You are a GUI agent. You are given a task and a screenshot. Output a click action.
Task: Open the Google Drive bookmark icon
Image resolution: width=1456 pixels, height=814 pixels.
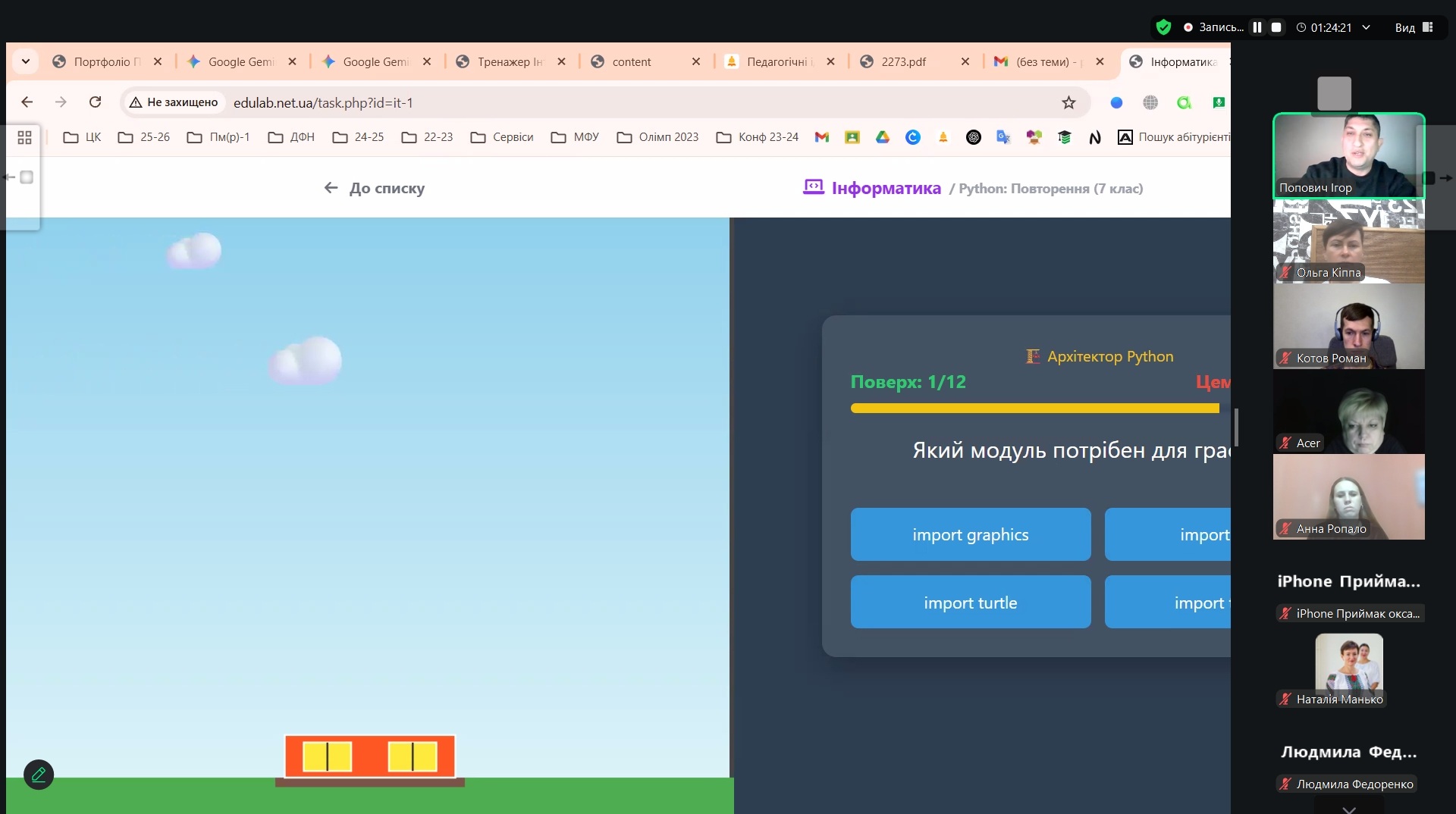(882, 137)
